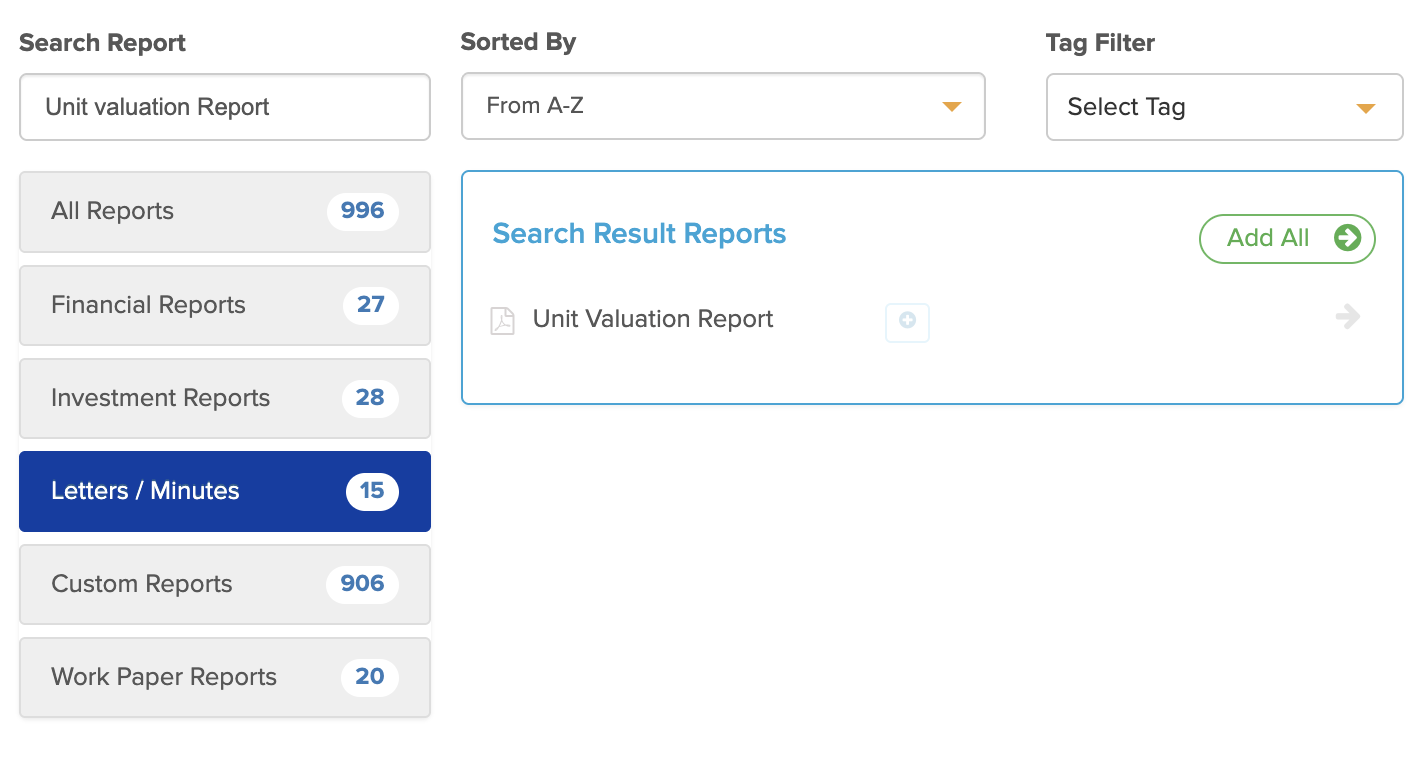Click the 906 count badge on Custom Reports
Viewport: 1414px width, 768px height.
pos(363,584)
